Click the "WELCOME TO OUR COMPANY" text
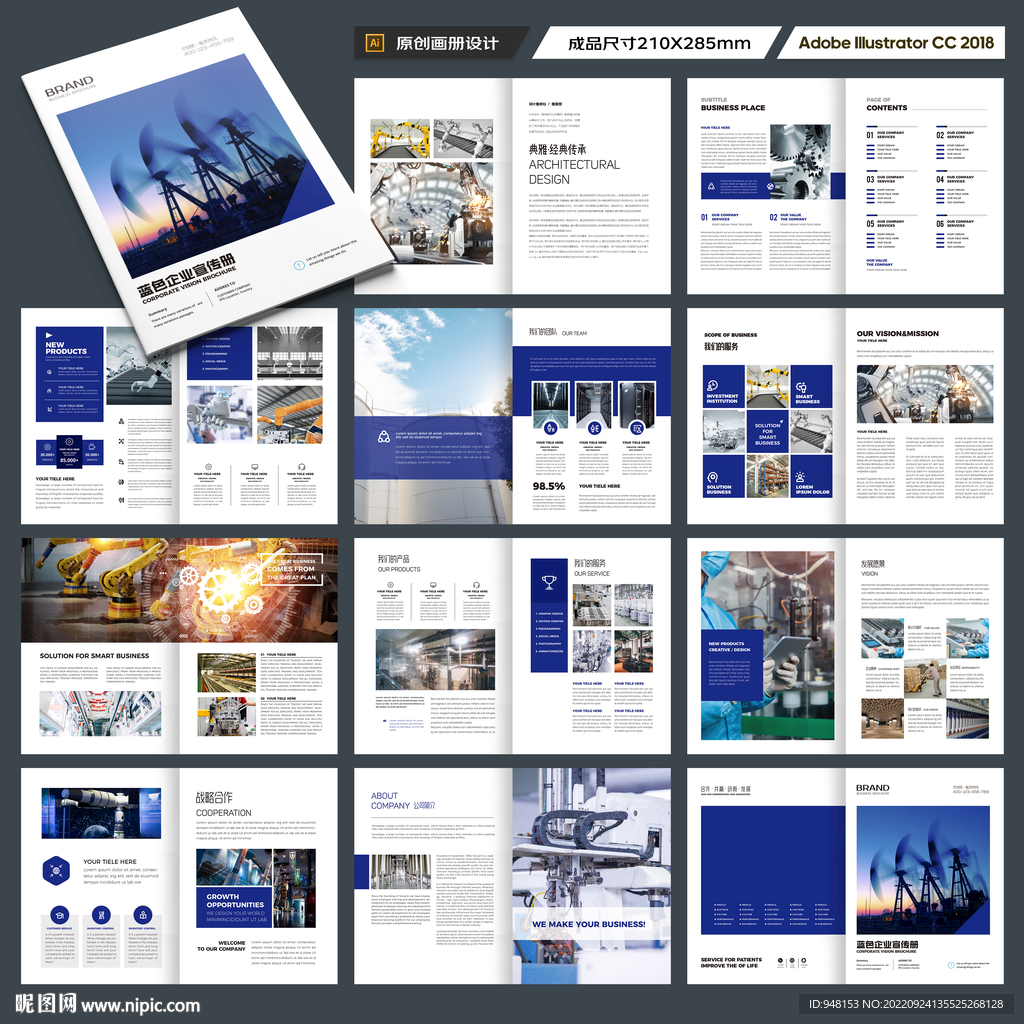 point(221,946)
